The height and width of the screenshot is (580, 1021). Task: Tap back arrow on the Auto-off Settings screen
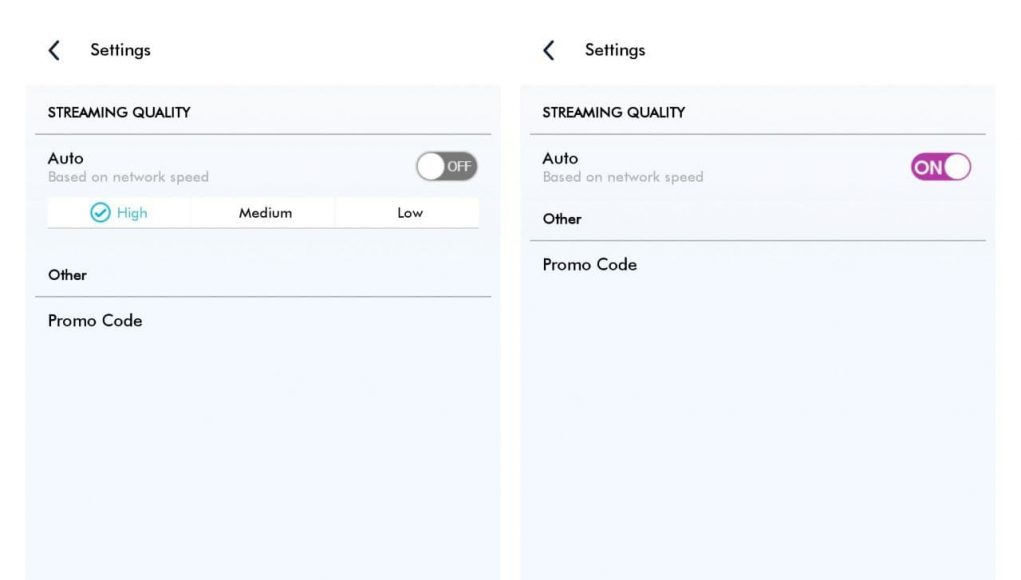point(54,50)
